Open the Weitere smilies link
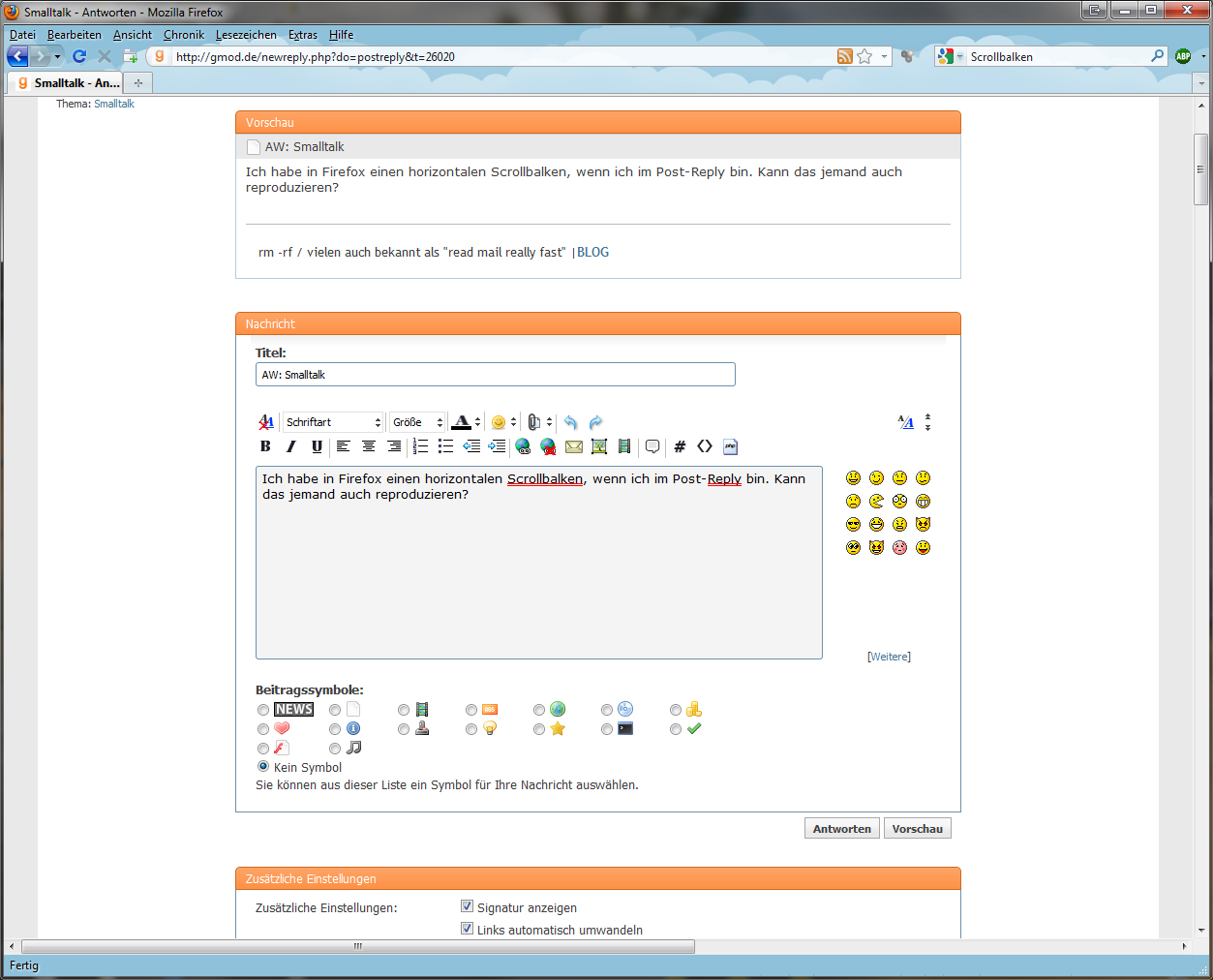The height and width of the screenshot is (980, 1213). point(889,657)
